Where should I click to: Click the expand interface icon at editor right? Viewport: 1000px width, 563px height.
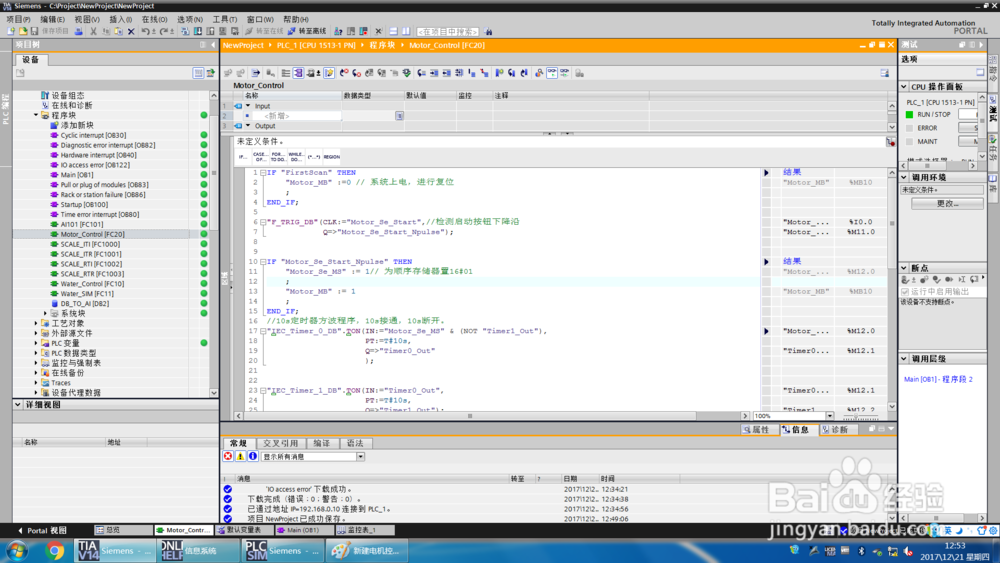[885, 73]
